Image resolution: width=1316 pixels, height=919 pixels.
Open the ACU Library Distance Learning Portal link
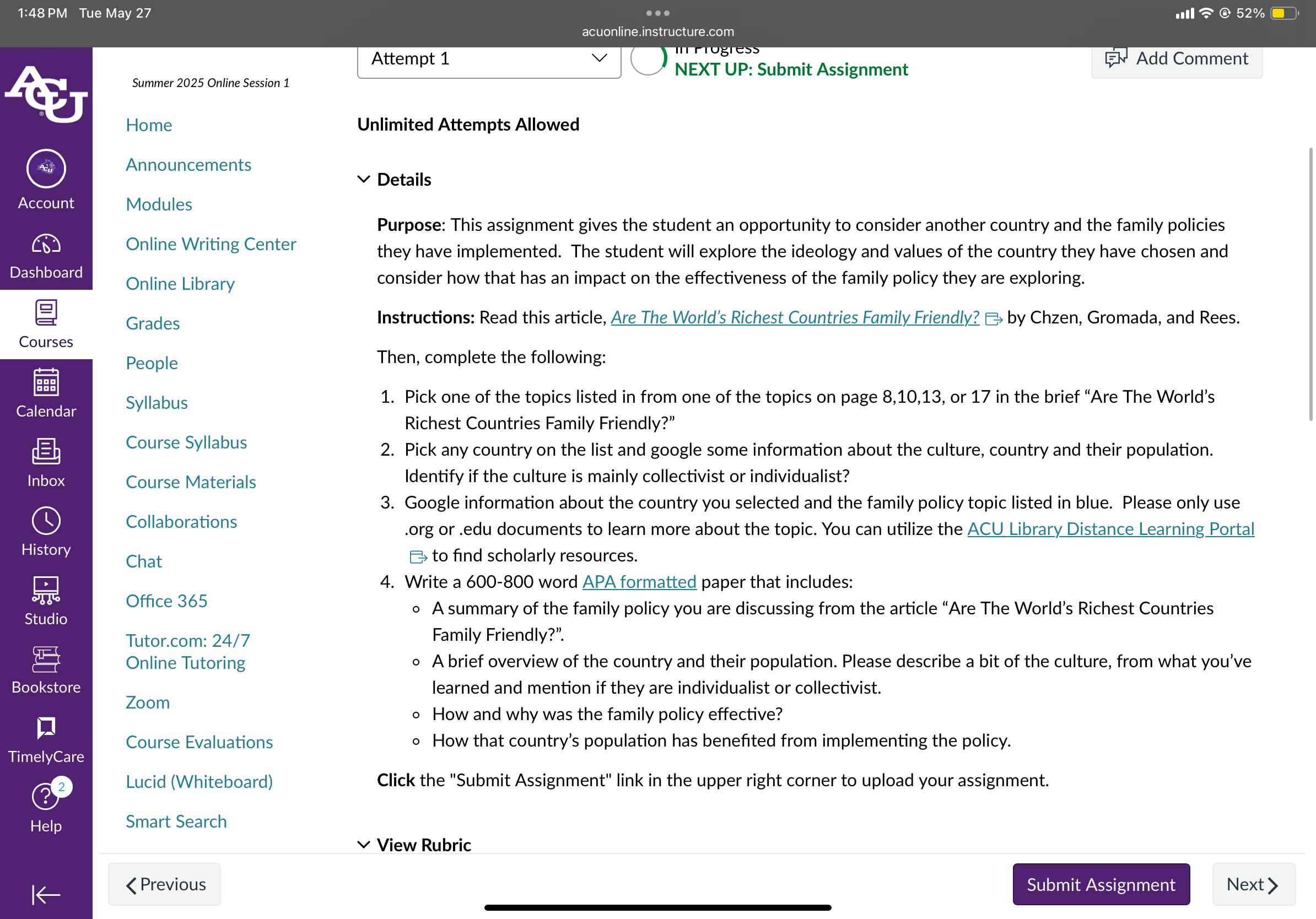coord(1111,528)
